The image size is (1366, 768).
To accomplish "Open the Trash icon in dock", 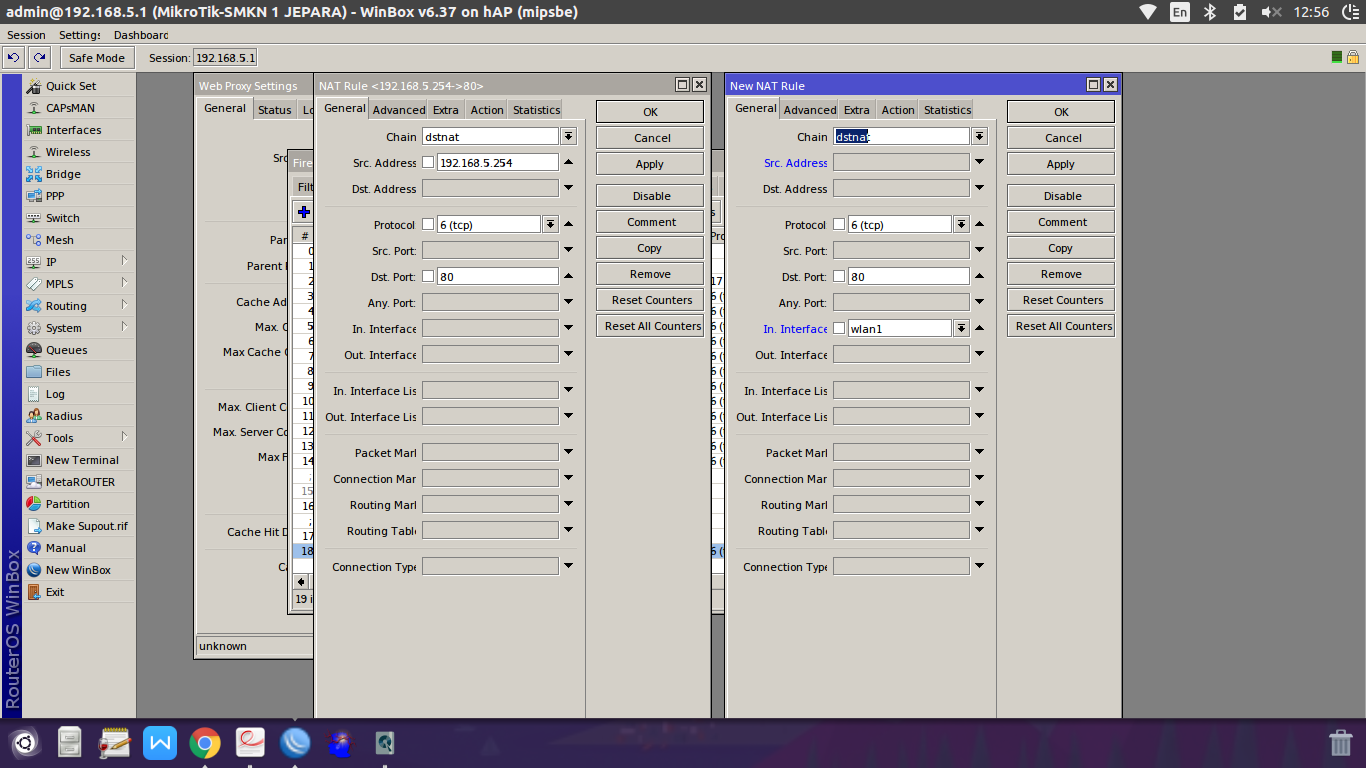I will tap(1340, 743).
